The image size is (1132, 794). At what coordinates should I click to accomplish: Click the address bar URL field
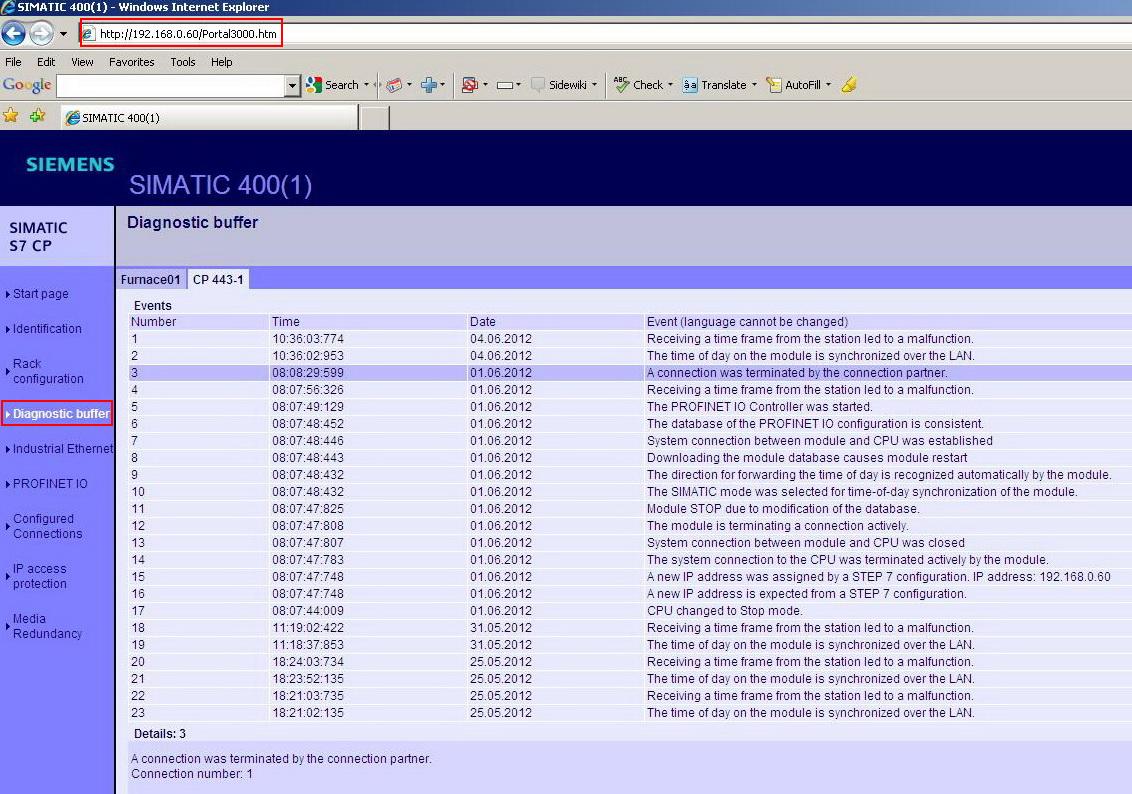188,34
